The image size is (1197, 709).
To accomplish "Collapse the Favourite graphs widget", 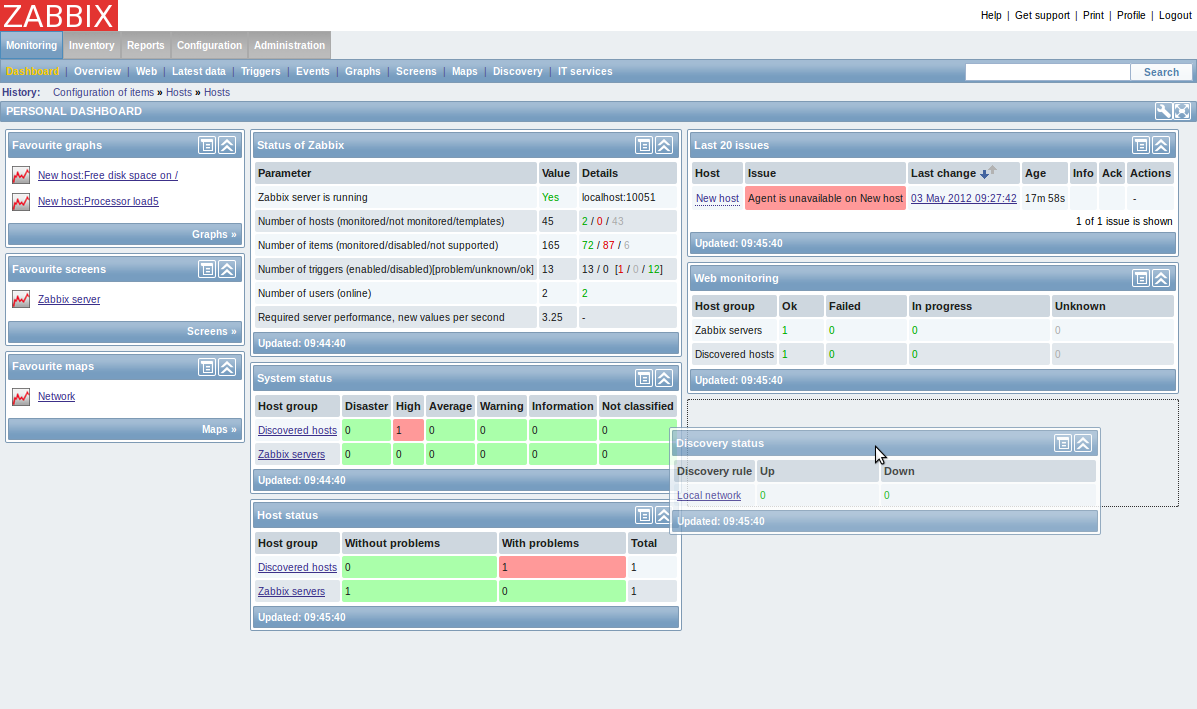I will click(227, 145).
